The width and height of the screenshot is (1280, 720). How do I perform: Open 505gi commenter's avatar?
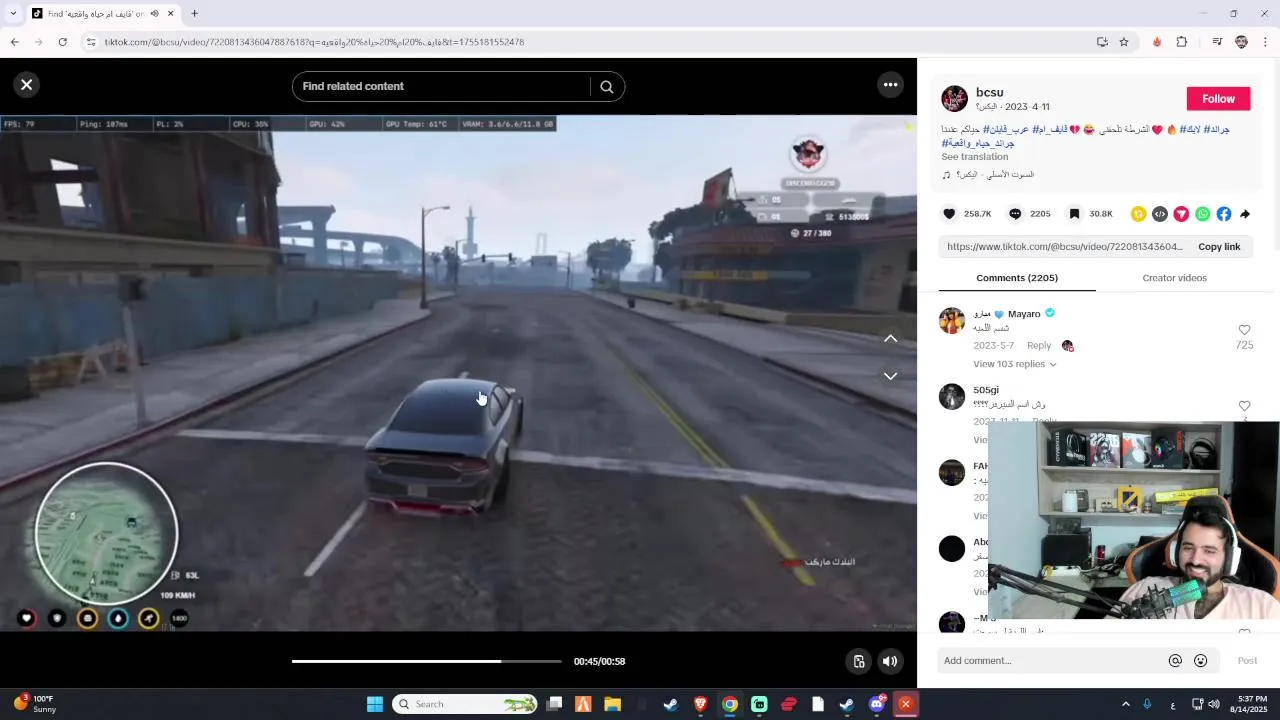952,396
